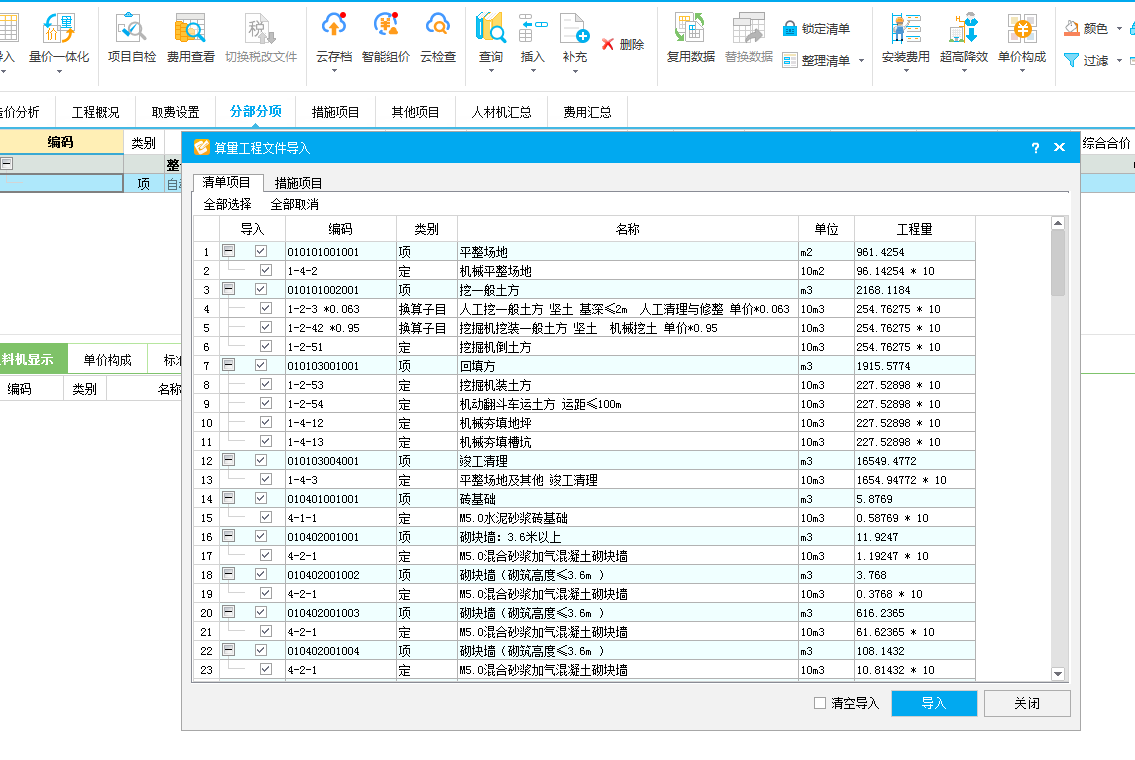The image size is (1135, 760).
Task: Collapse the 竣工清理 tree node
Action: tap(228, 459)
